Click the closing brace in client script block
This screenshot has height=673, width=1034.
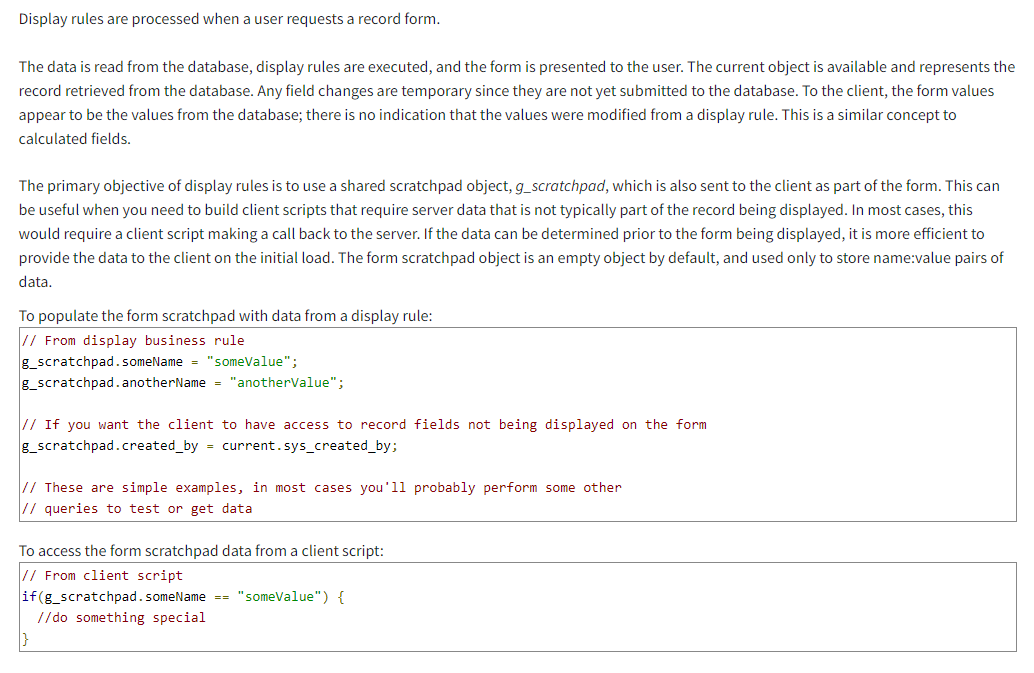(x=25, y=638)
